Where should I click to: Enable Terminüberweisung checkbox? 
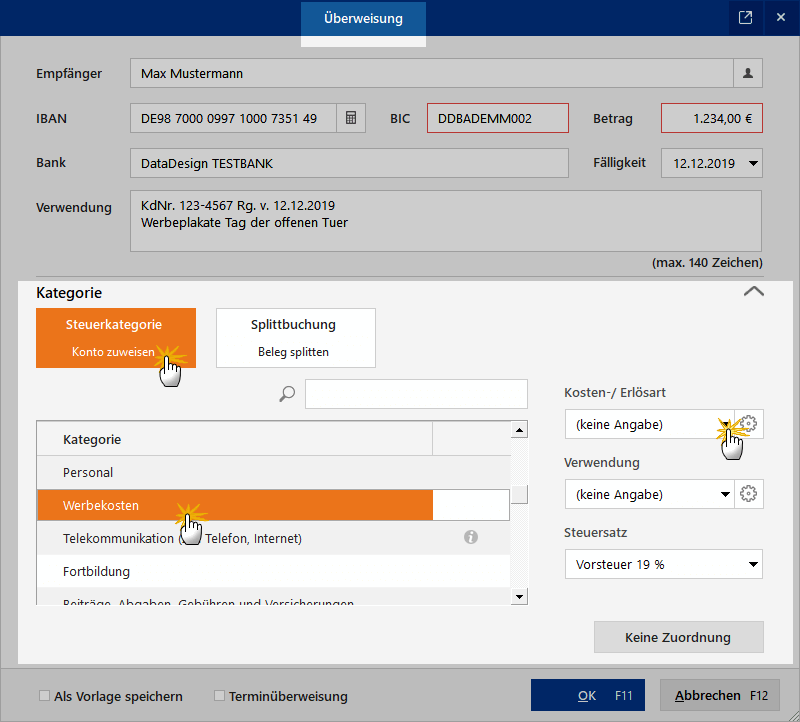(x=219, y=695)
